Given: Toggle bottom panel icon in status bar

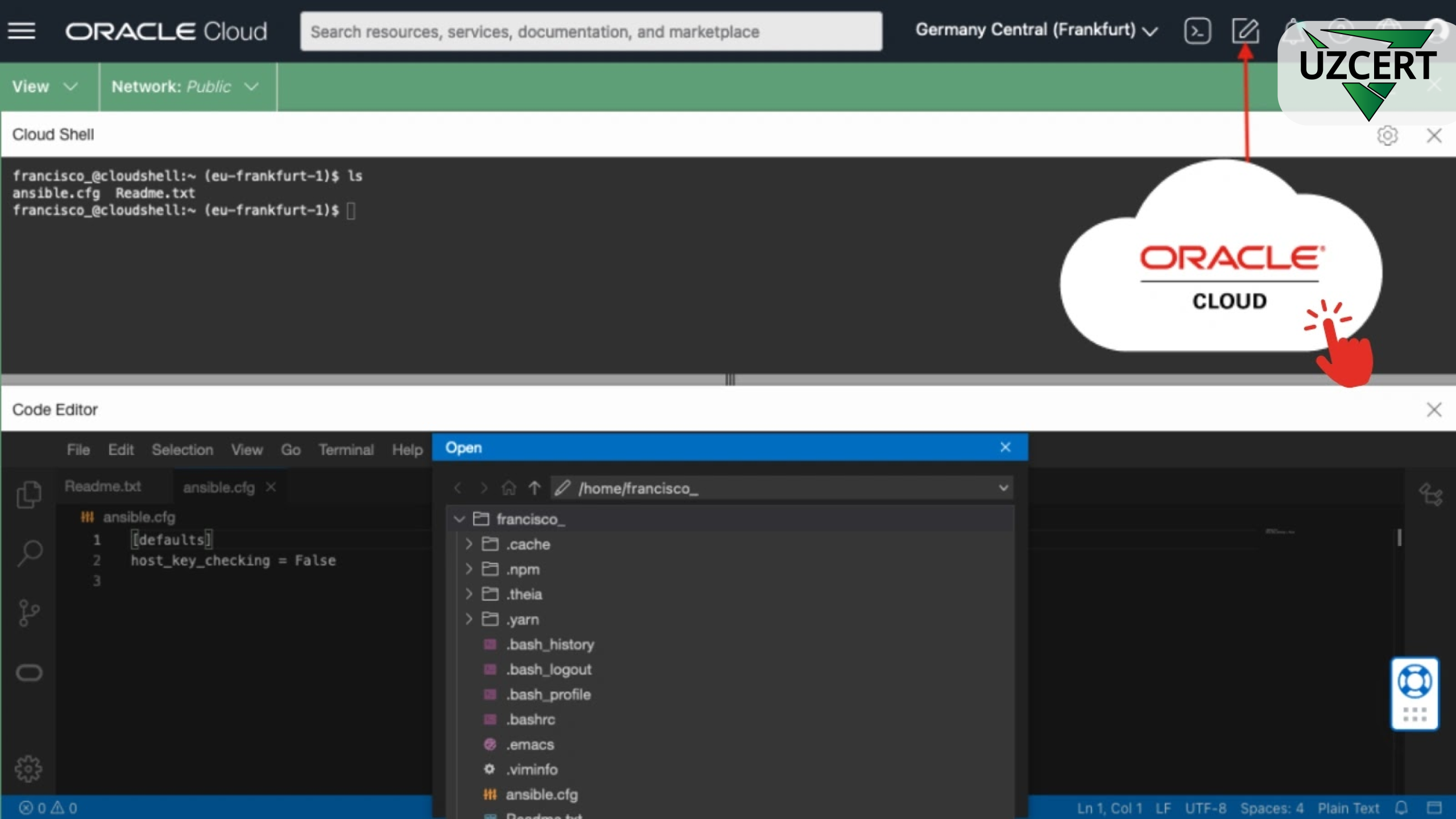Looking at the screenshot, I should coord(1434,808).
